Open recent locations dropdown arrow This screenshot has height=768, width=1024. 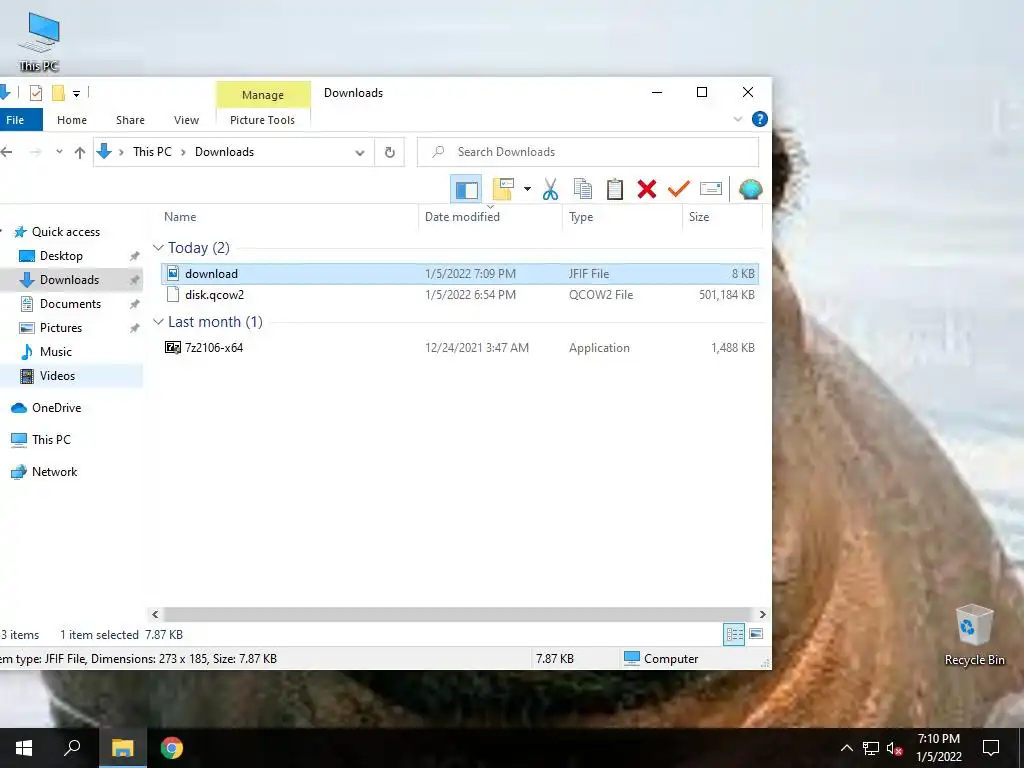coord(59,152)
